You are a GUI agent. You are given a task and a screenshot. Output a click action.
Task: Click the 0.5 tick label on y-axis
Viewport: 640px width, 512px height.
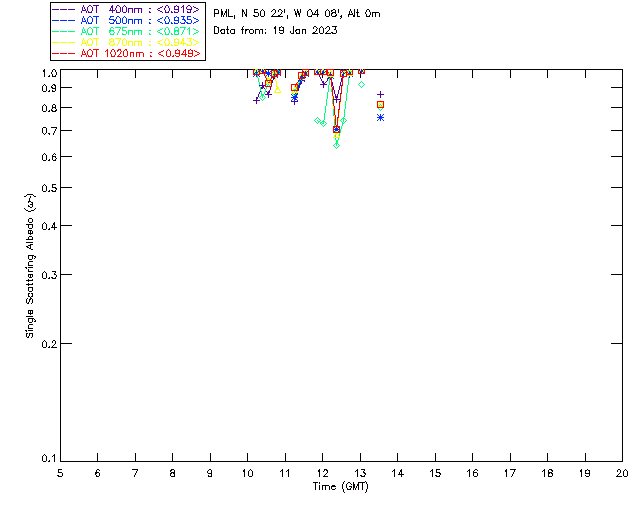pos(46,188)
